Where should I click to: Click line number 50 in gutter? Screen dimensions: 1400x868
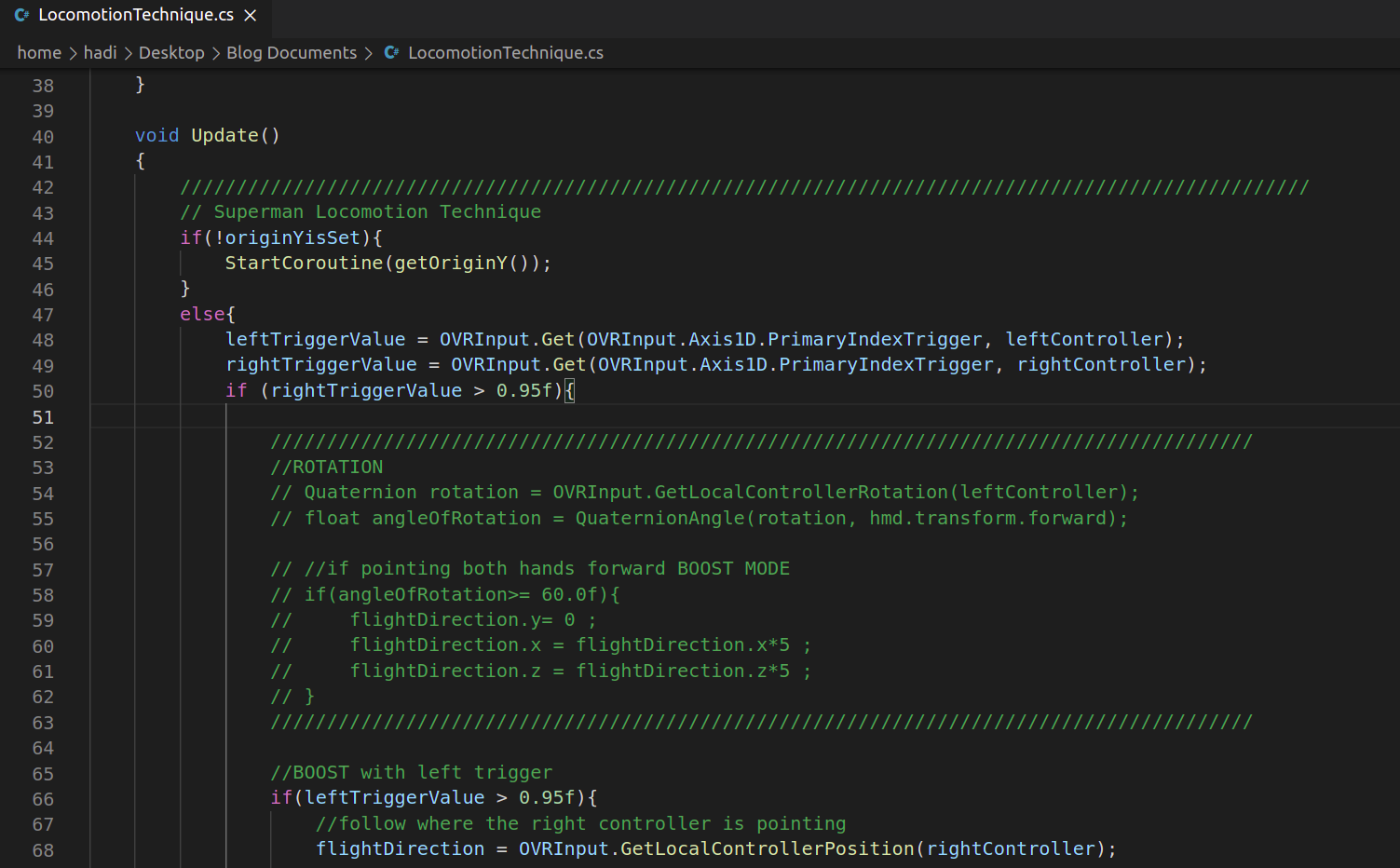point(43,391)
